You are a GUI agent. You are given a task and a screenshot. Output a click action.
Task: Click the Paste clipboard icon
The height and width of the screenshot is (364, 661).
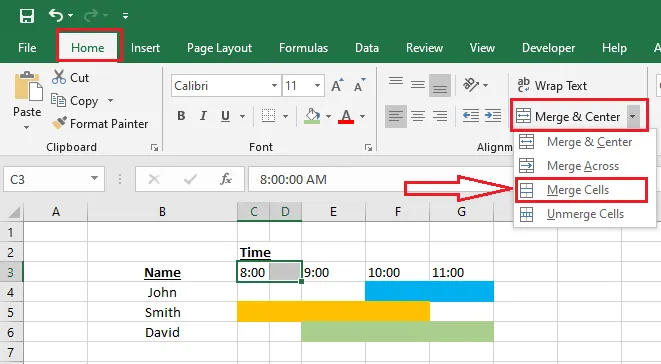(x=28, y=86)
